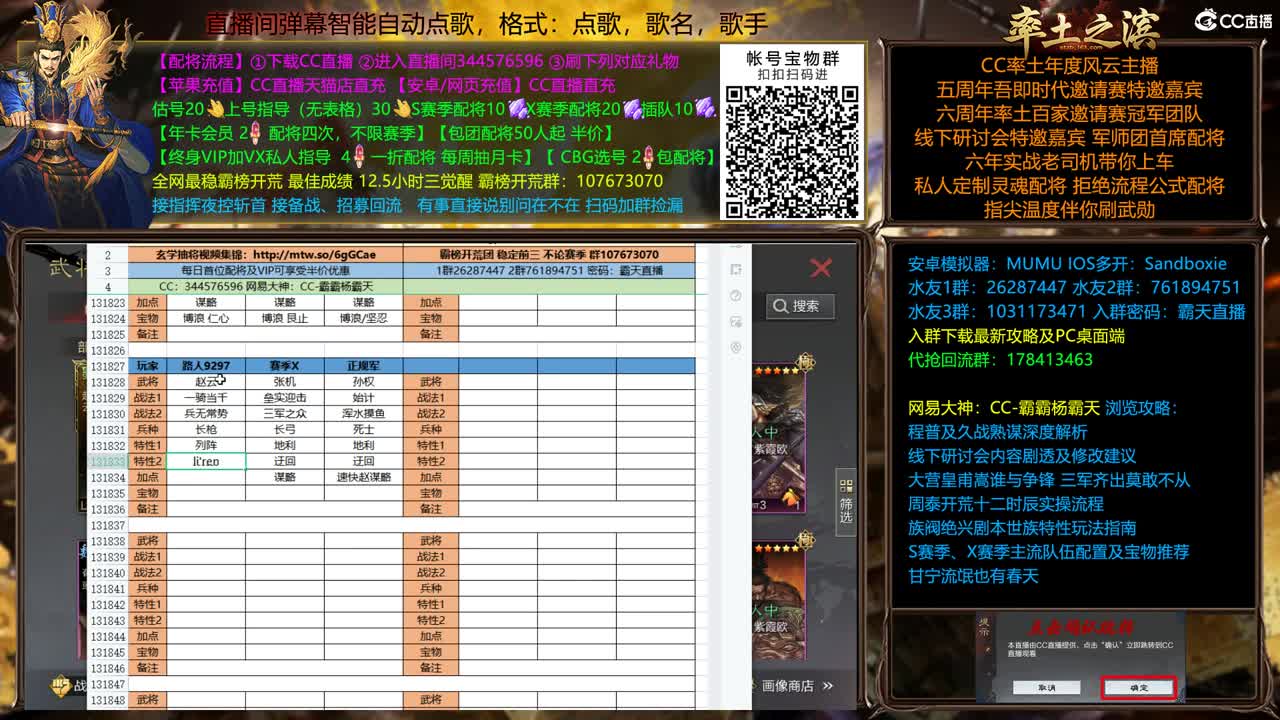Select the 浑水摸鱼 cell
Screen dimensions: 1280x720
pos(363,414)
